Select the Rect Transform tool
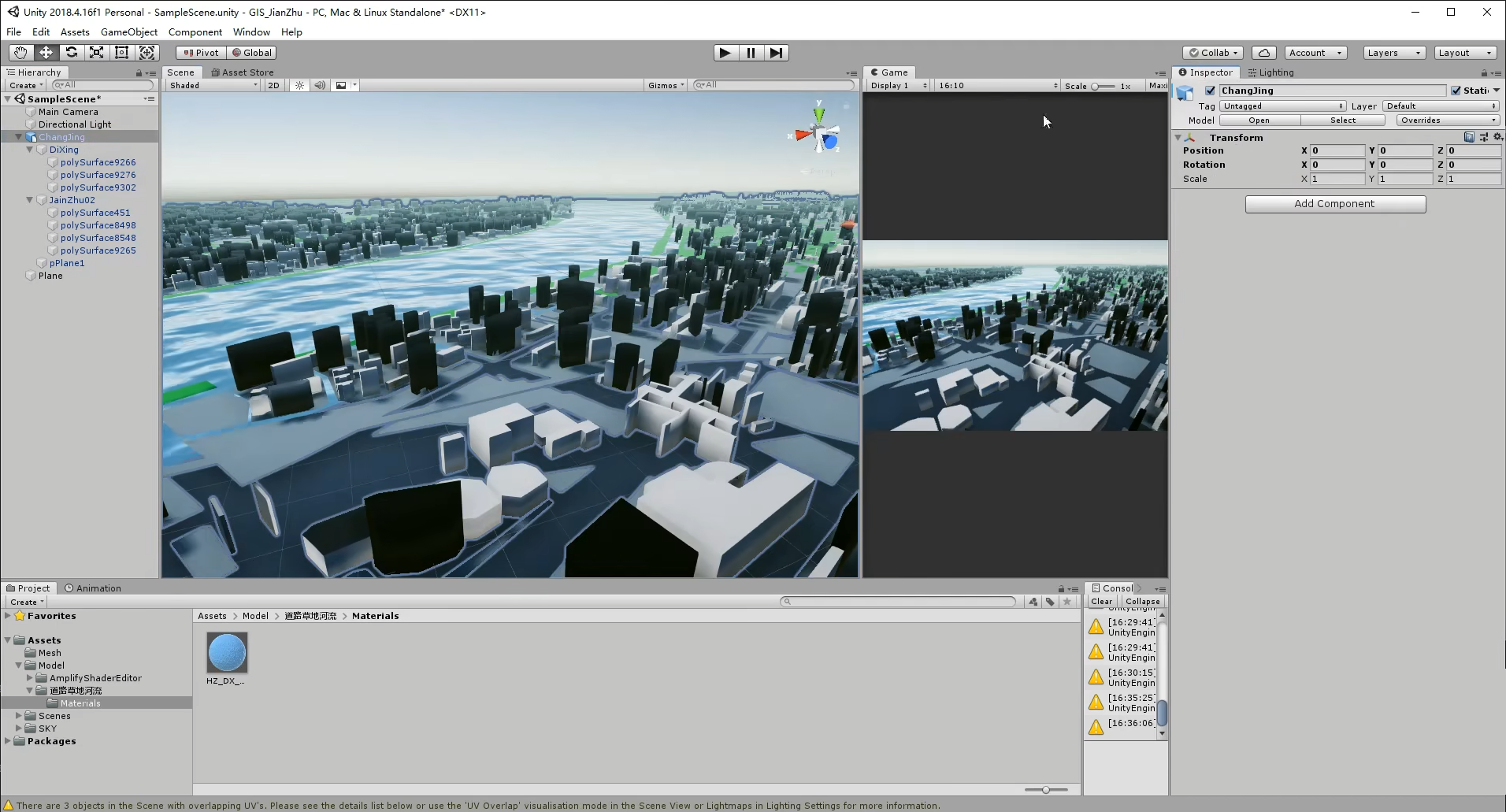Screen dimensions: 1506x812 pyautogui.click(x=122, y=53)
